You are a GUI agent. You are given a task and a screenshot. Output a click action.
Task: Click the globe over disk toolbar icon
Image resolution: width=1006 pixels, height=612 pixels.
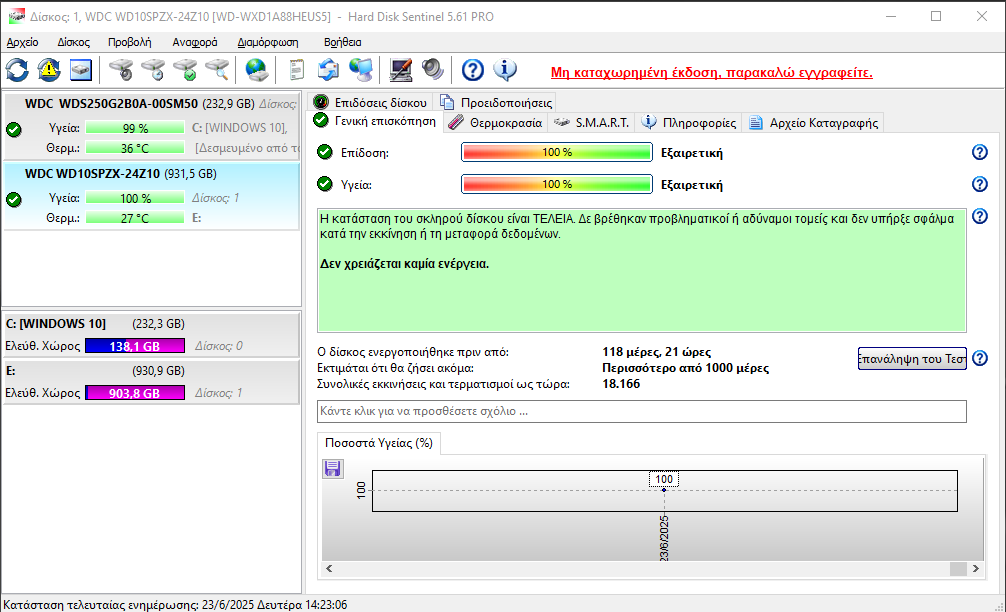coord(257,69)
